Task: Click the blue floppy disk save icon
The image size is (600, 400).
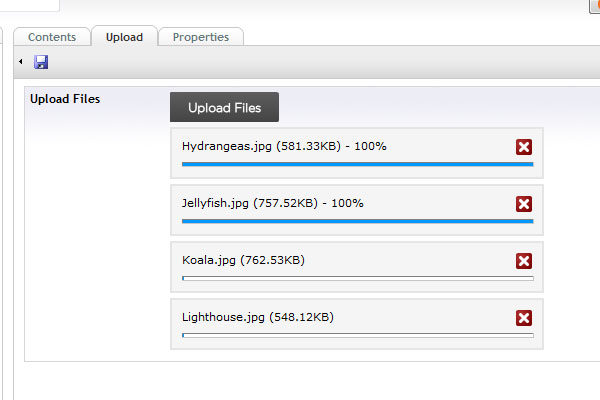Action: tap(41, 62)
